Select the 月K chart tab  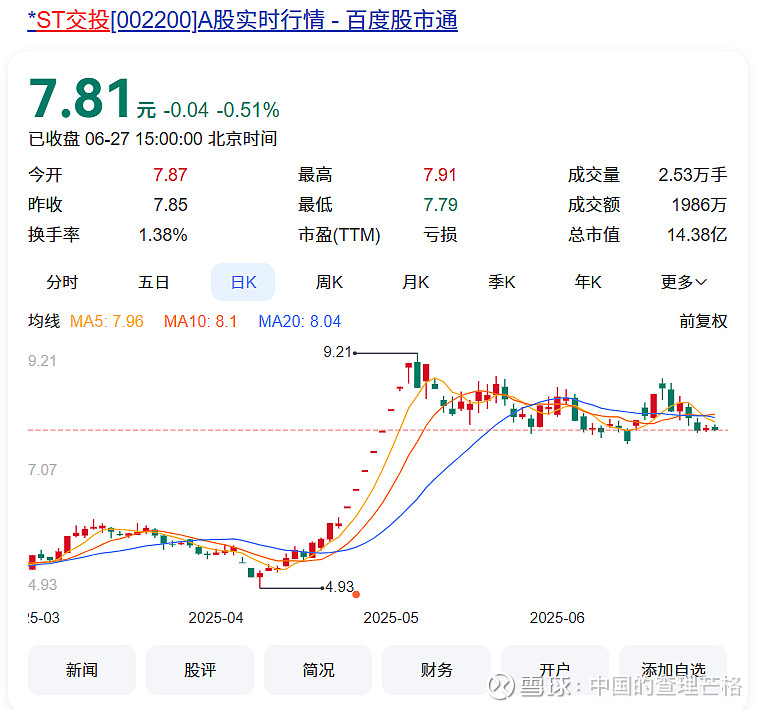(x=415, y=282)
